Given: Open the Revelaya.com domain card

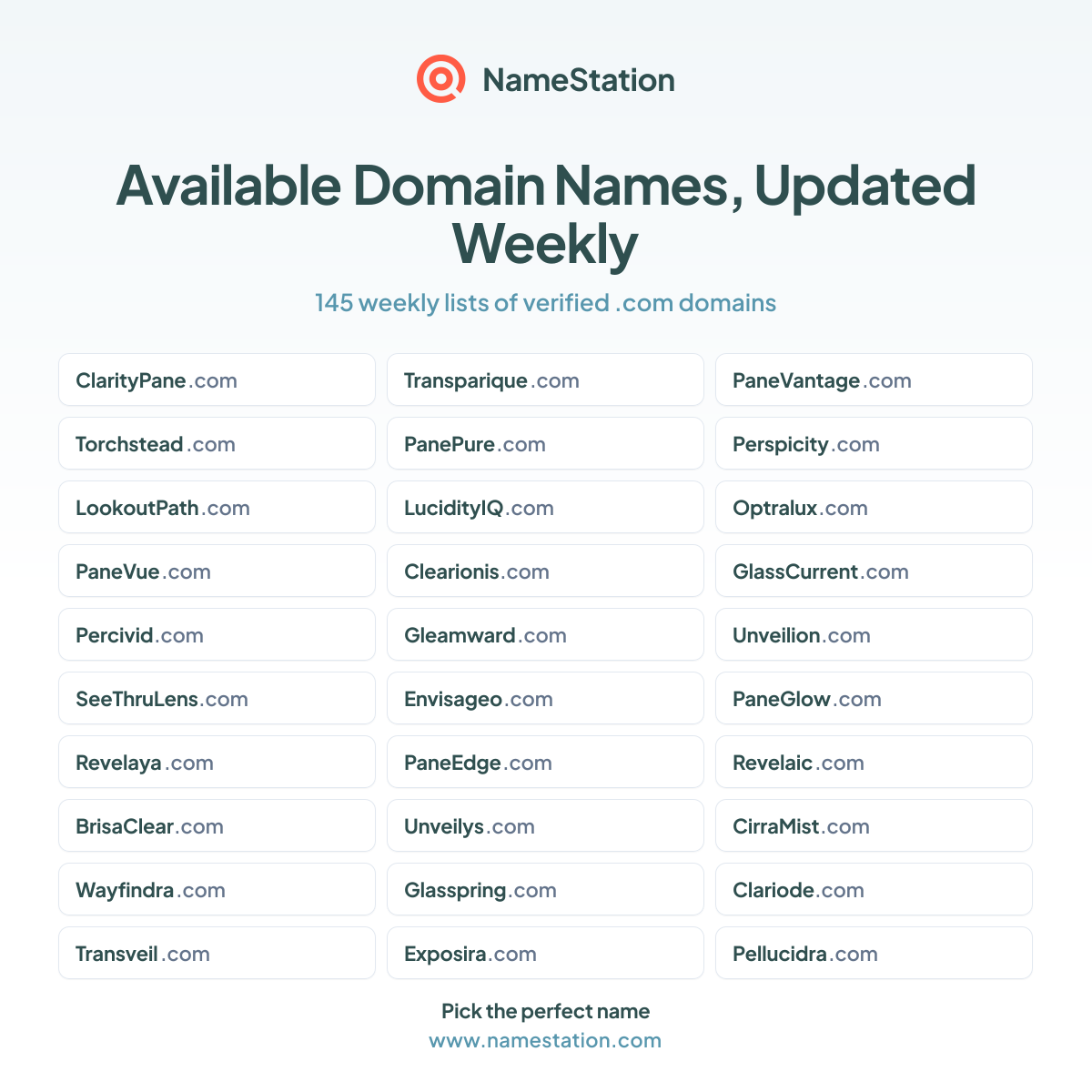Looking at the screenshot, I should click(x=217, y=762).
